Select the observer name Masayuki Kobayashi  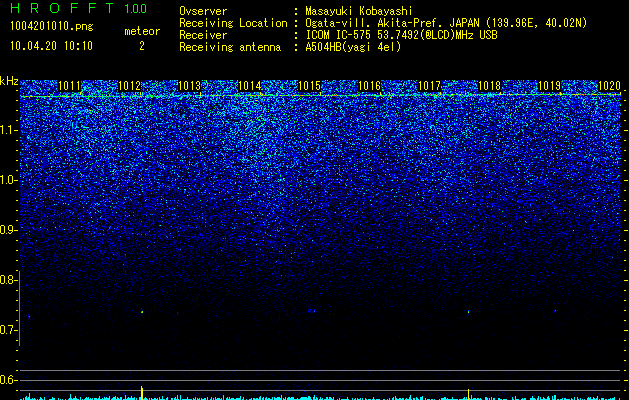359,11
